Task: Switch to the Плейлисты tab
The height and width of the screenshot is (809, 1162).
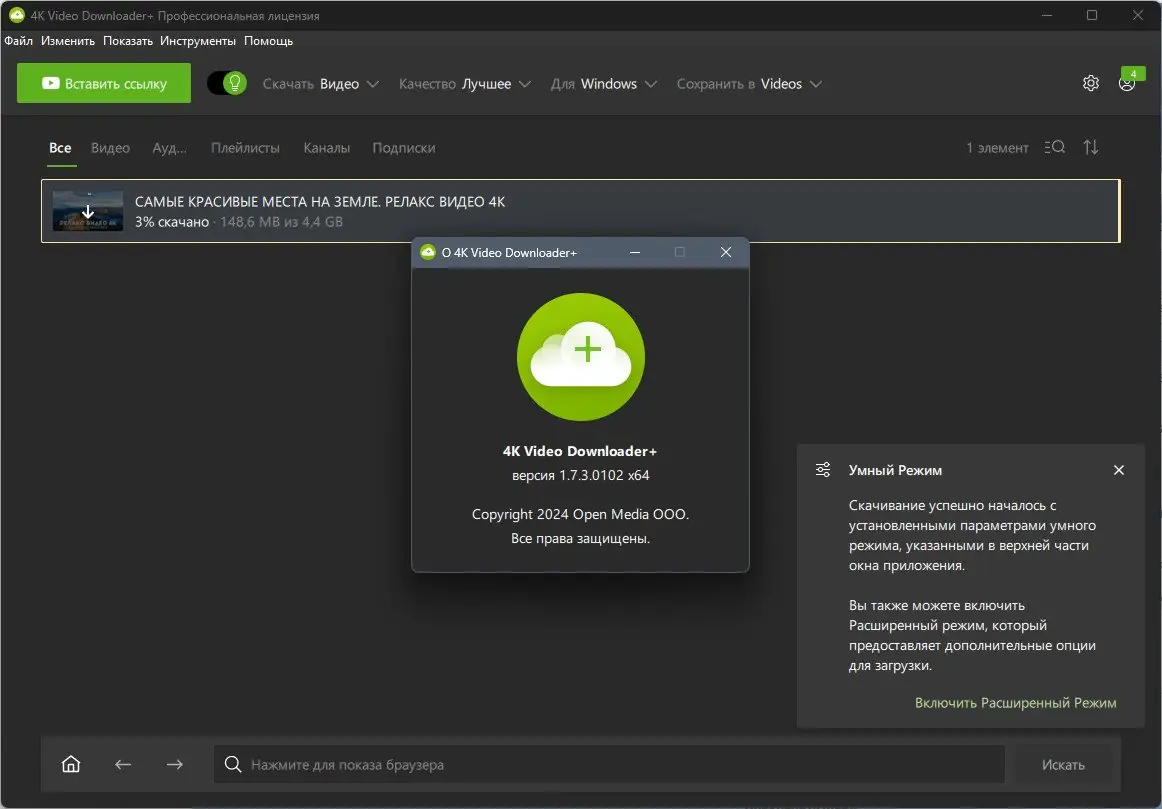Action: coord(245,147)
